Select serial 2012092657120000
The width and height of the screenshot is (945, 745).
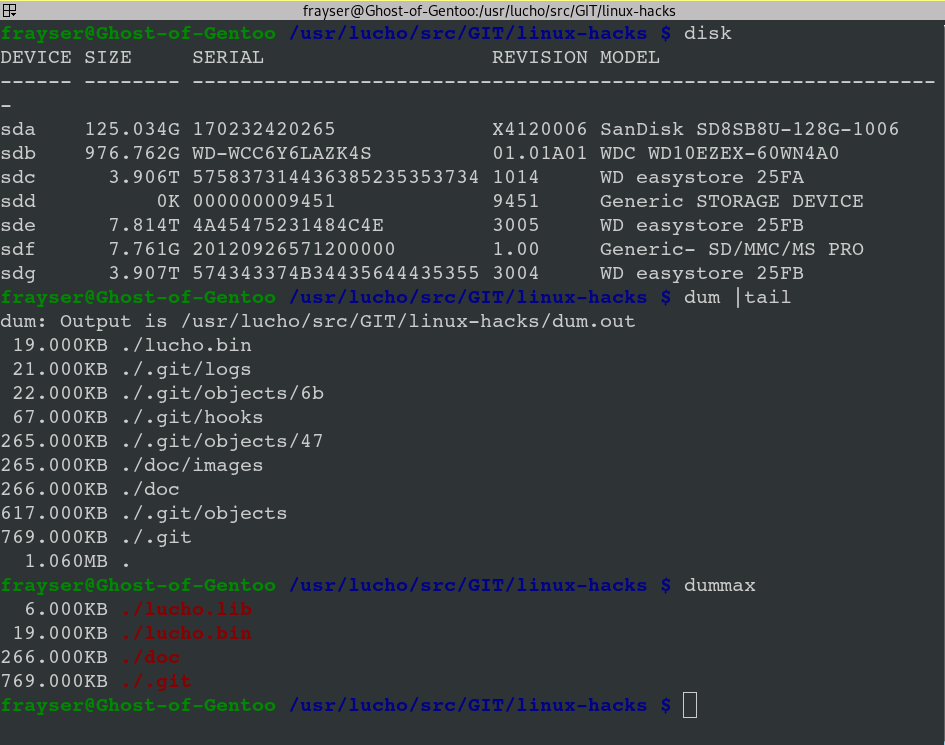294,249
